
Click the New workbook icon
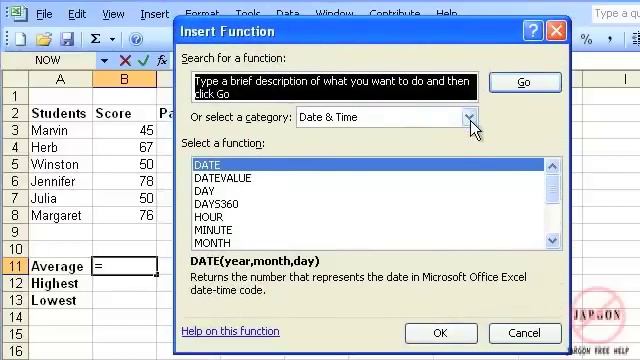click(x=20, y=39)
